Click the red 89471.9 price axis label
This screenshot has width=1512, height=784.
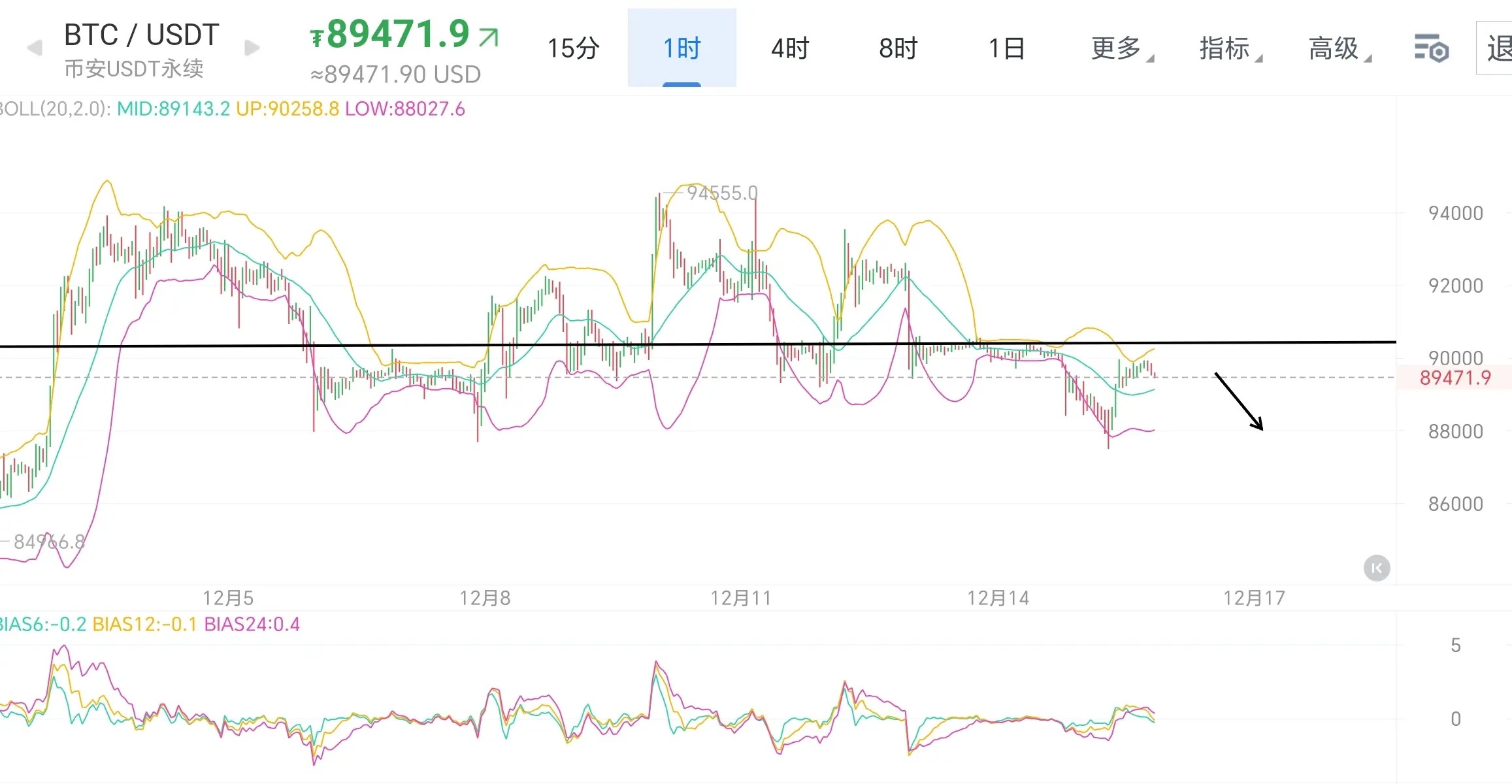click(1454, 378)
